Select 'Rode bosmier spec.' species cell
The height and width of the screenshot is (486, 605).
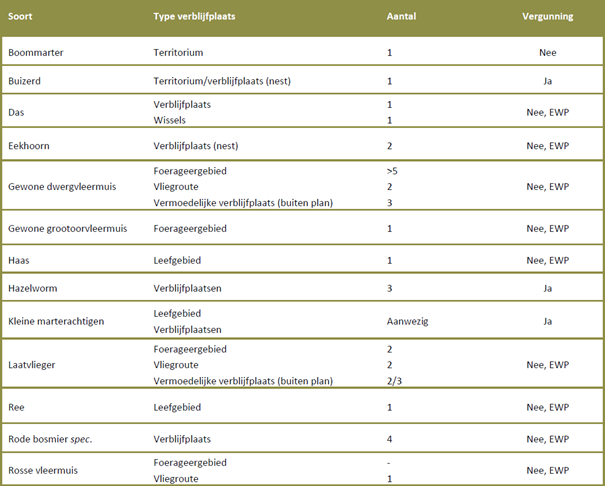point(50,439)
